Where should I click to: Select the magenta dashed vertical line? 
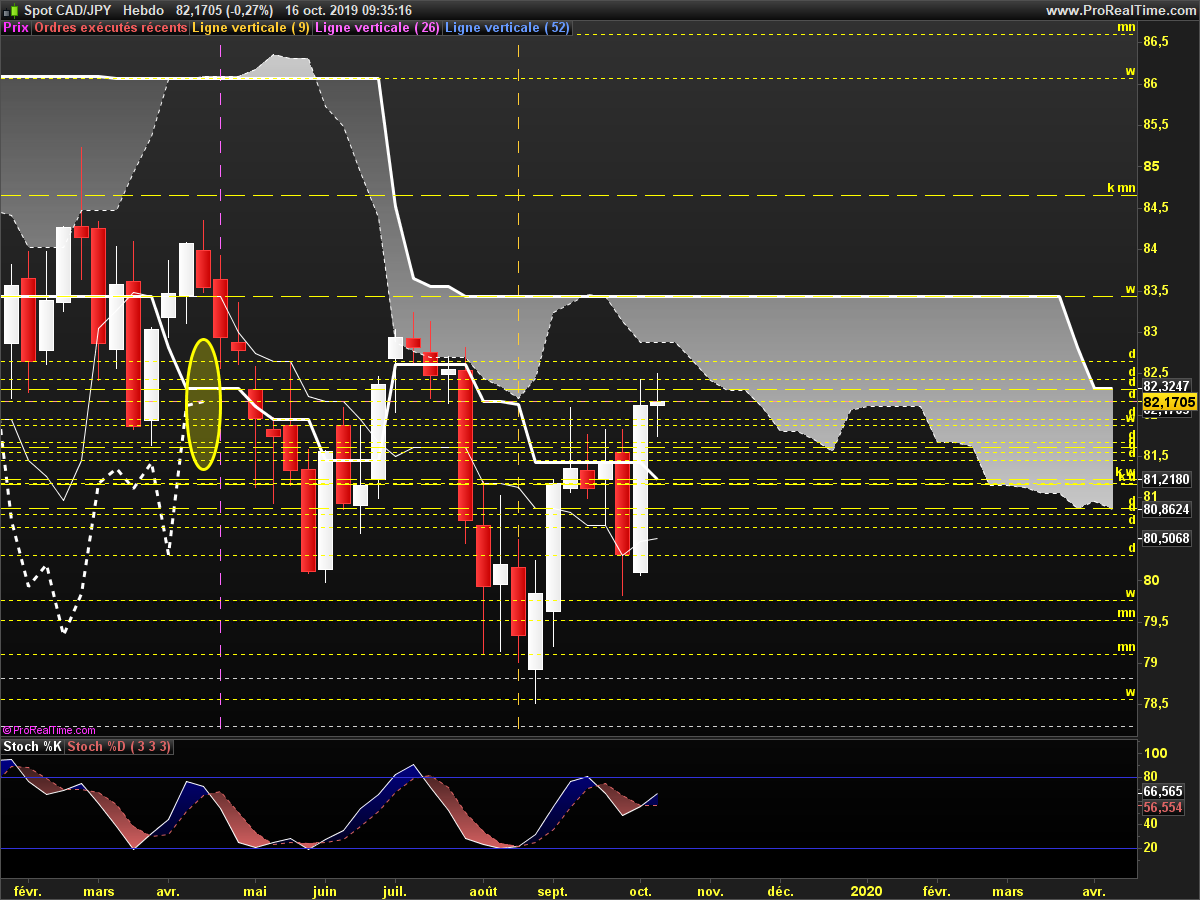220,560
